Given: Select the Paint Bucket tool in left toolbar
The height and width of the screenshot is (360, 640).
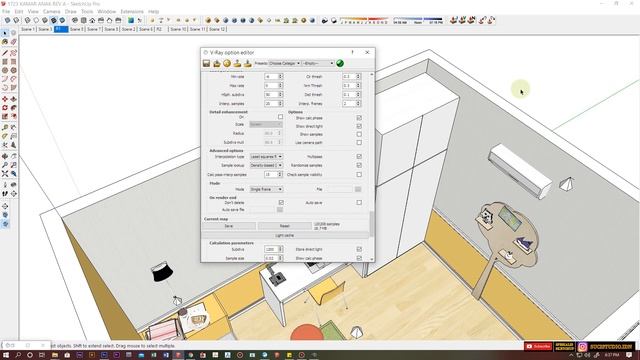Looking at the screenshot, I should coord(5,42).
